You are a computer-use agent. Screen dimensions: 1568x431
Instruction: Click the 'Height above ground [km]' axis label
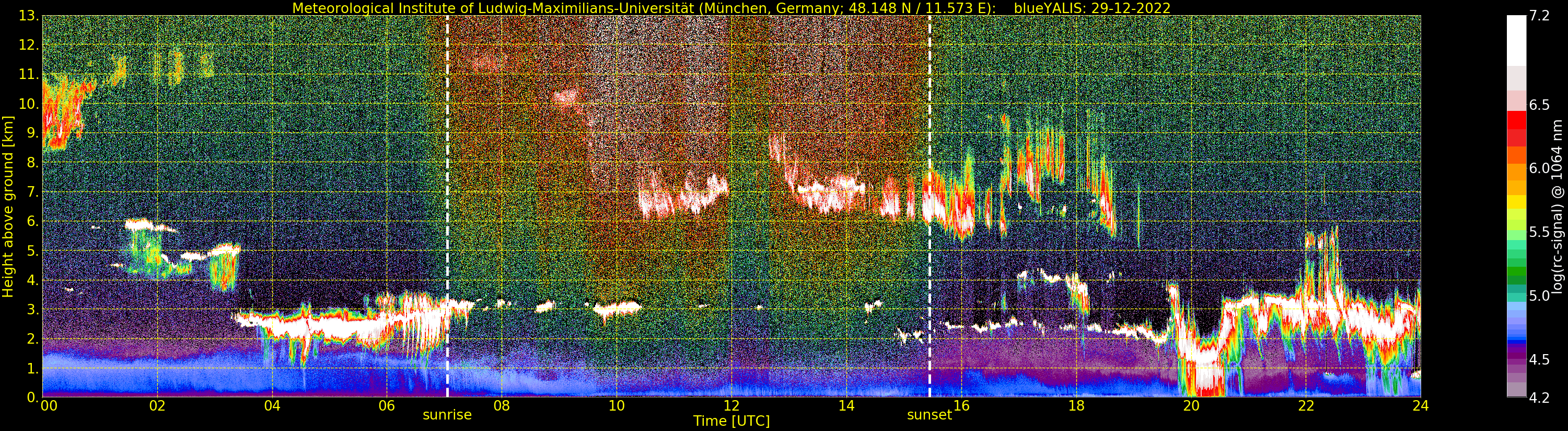pos(8,206)
